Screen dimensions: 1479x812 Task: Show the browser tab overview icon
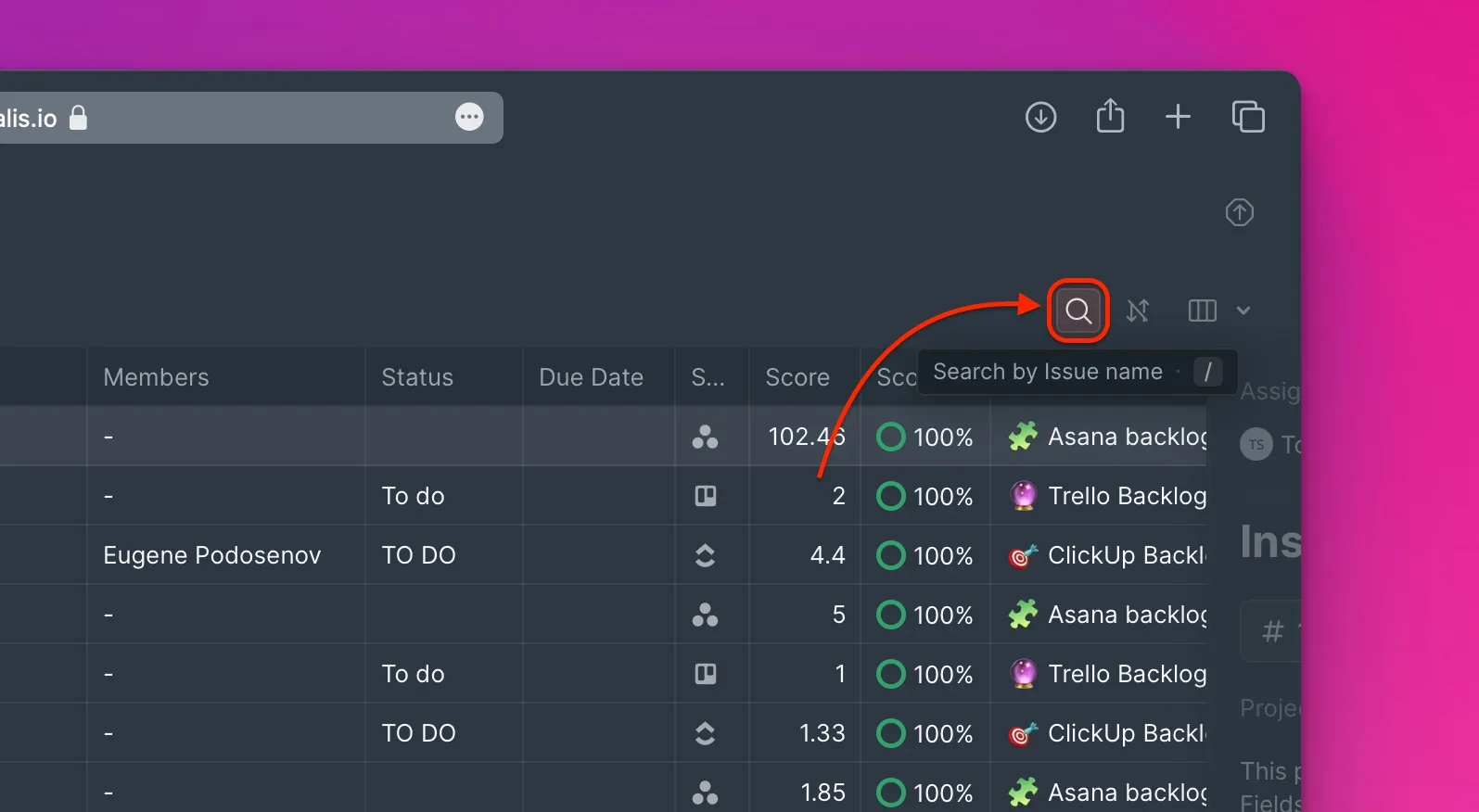coord(1248,118)
